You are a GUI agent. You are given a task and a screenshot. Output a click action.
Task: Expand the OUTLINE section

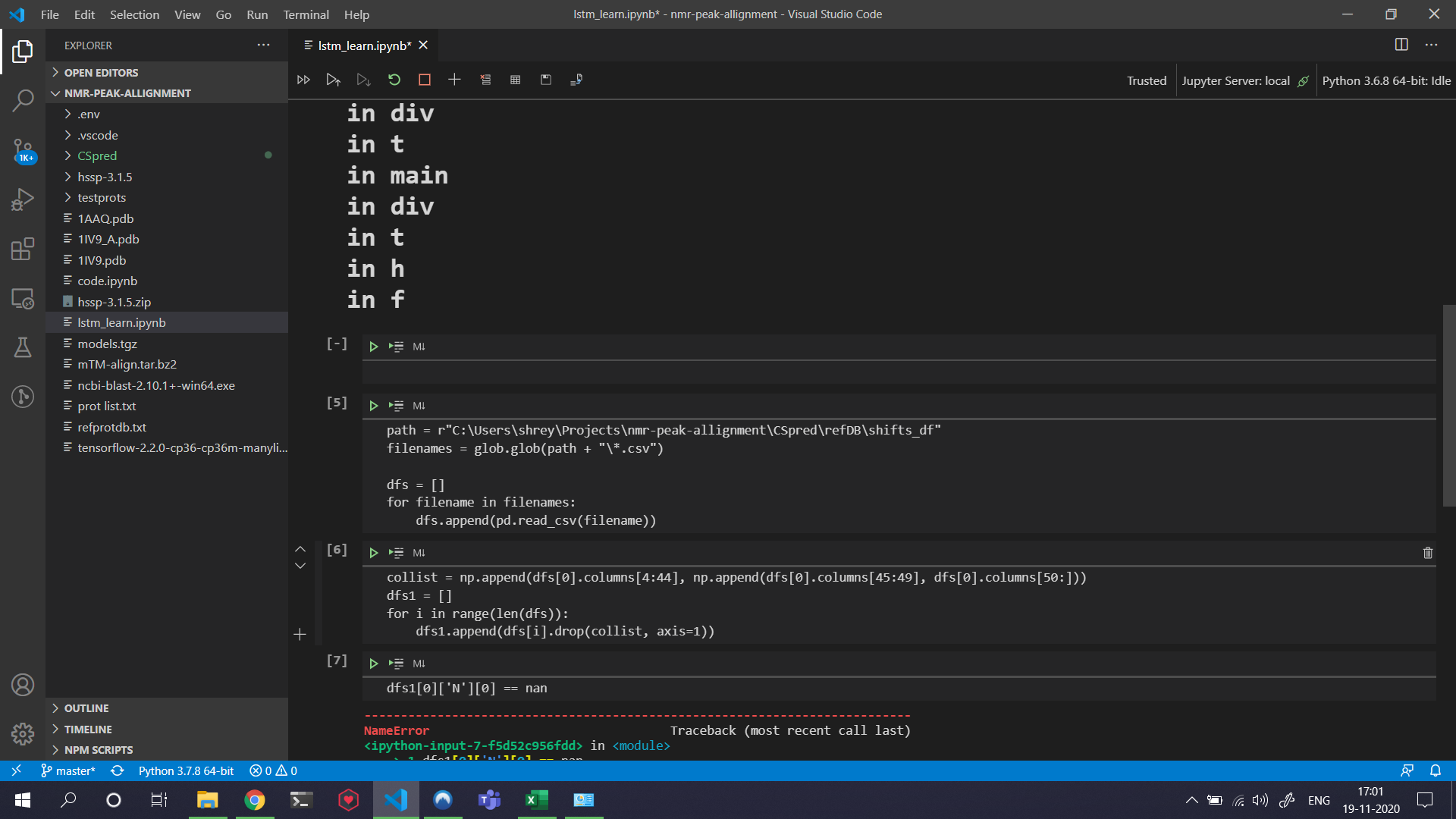click(86, 708)
